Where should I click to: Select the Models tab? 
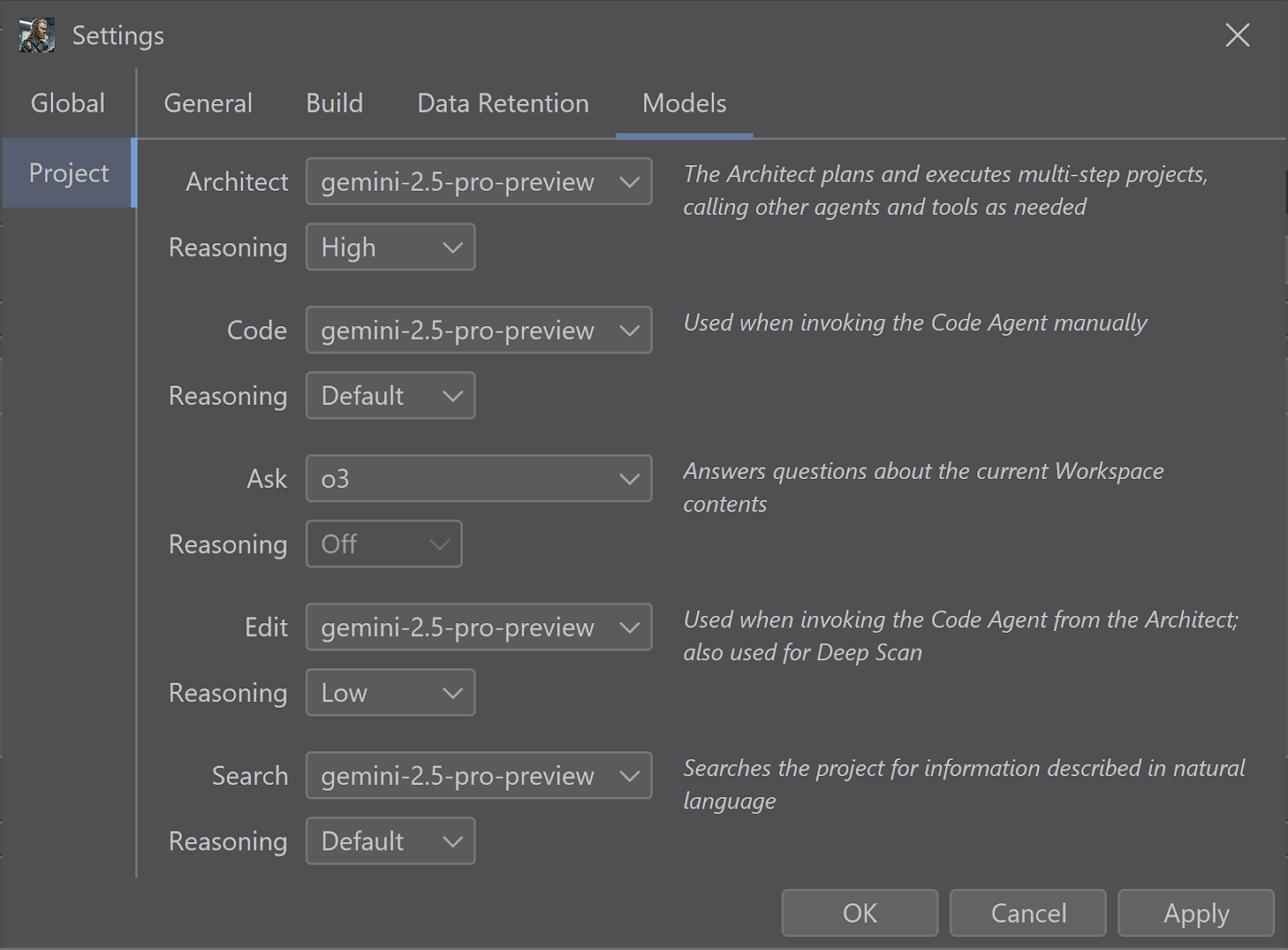(x=684, y=103)
